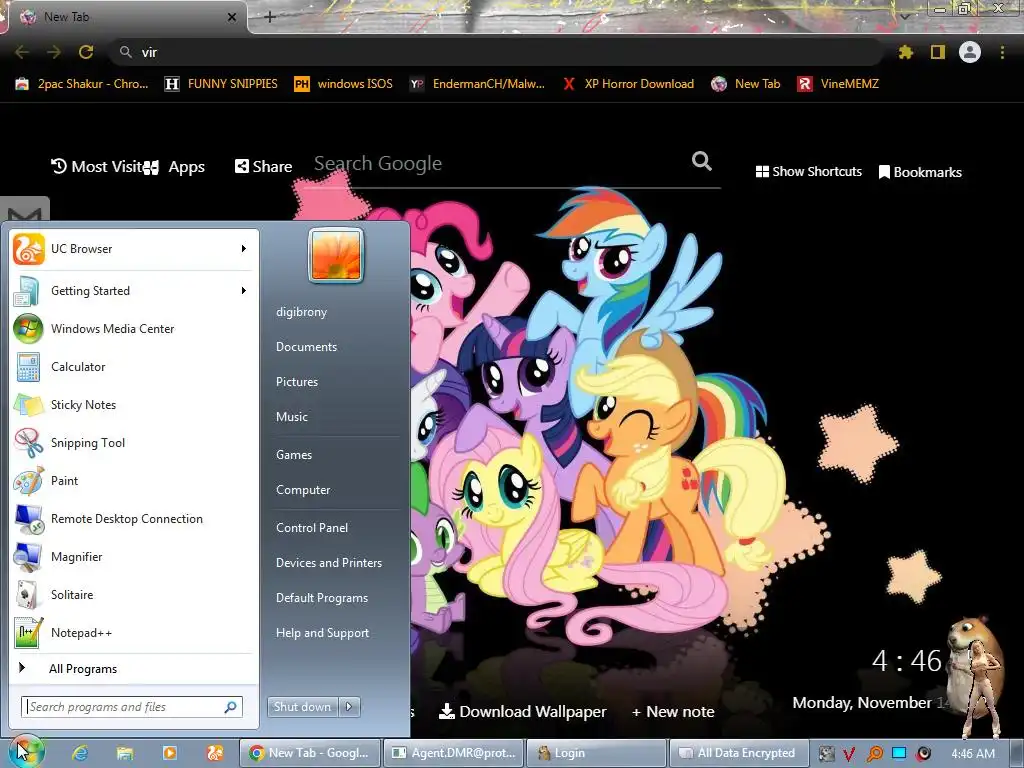
Task: Go back in Chrome
Action: click(22, 52)
